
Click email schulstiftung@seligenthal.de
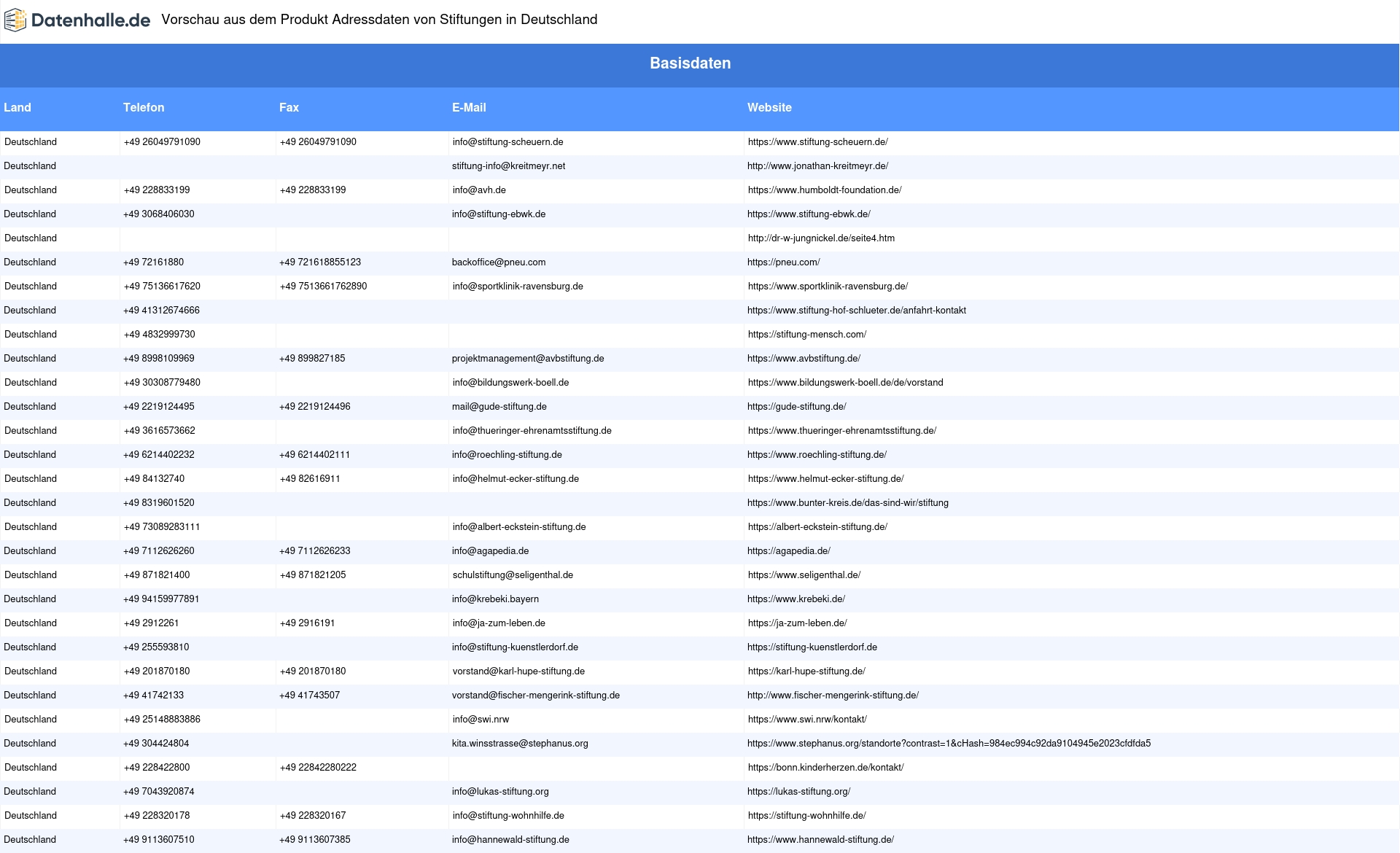pos(513,575)
